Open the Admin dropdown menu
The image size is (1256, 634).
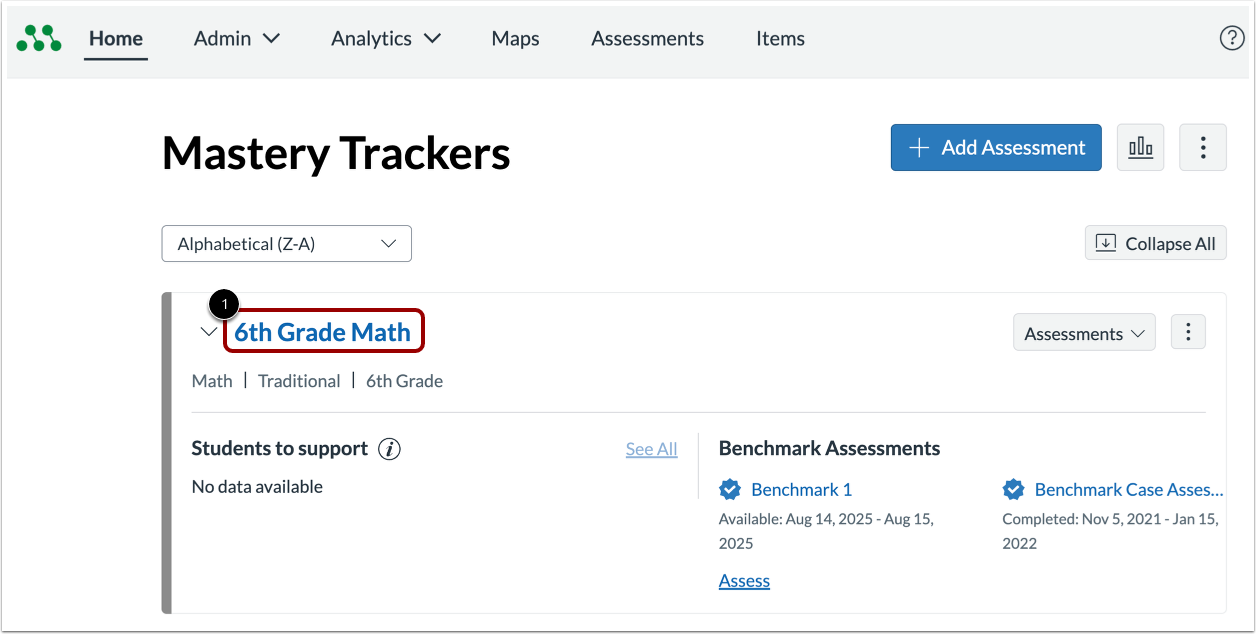click(236, 38)
